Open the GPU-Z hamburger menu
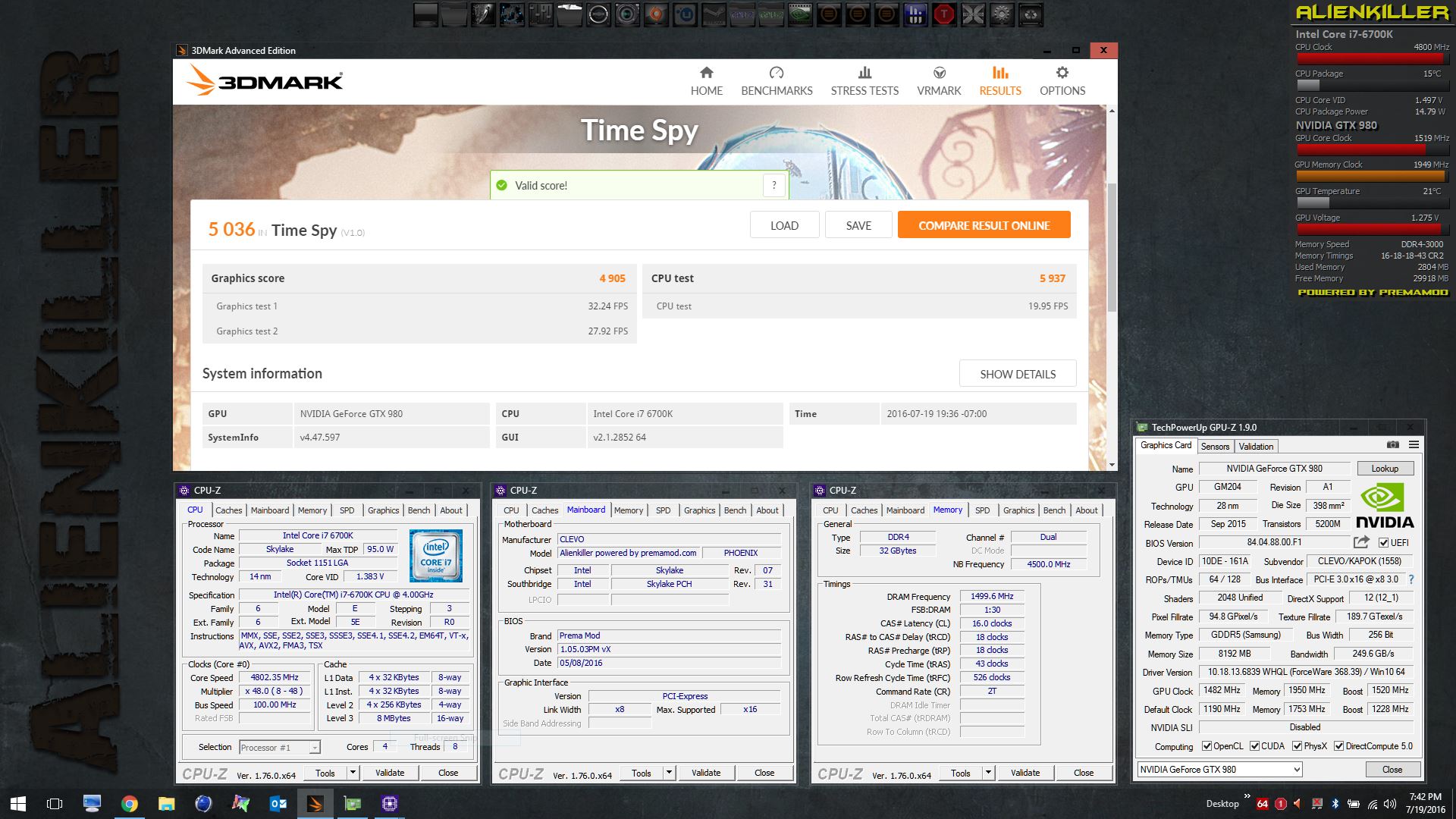Viewport: 1456px width, 819px height. 1414,445
